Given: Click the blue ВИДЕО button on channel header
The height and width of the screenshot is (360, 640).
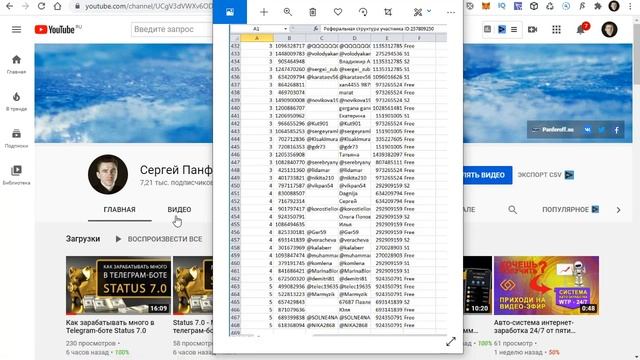Looking at the screenshot, I should (487, 175).
